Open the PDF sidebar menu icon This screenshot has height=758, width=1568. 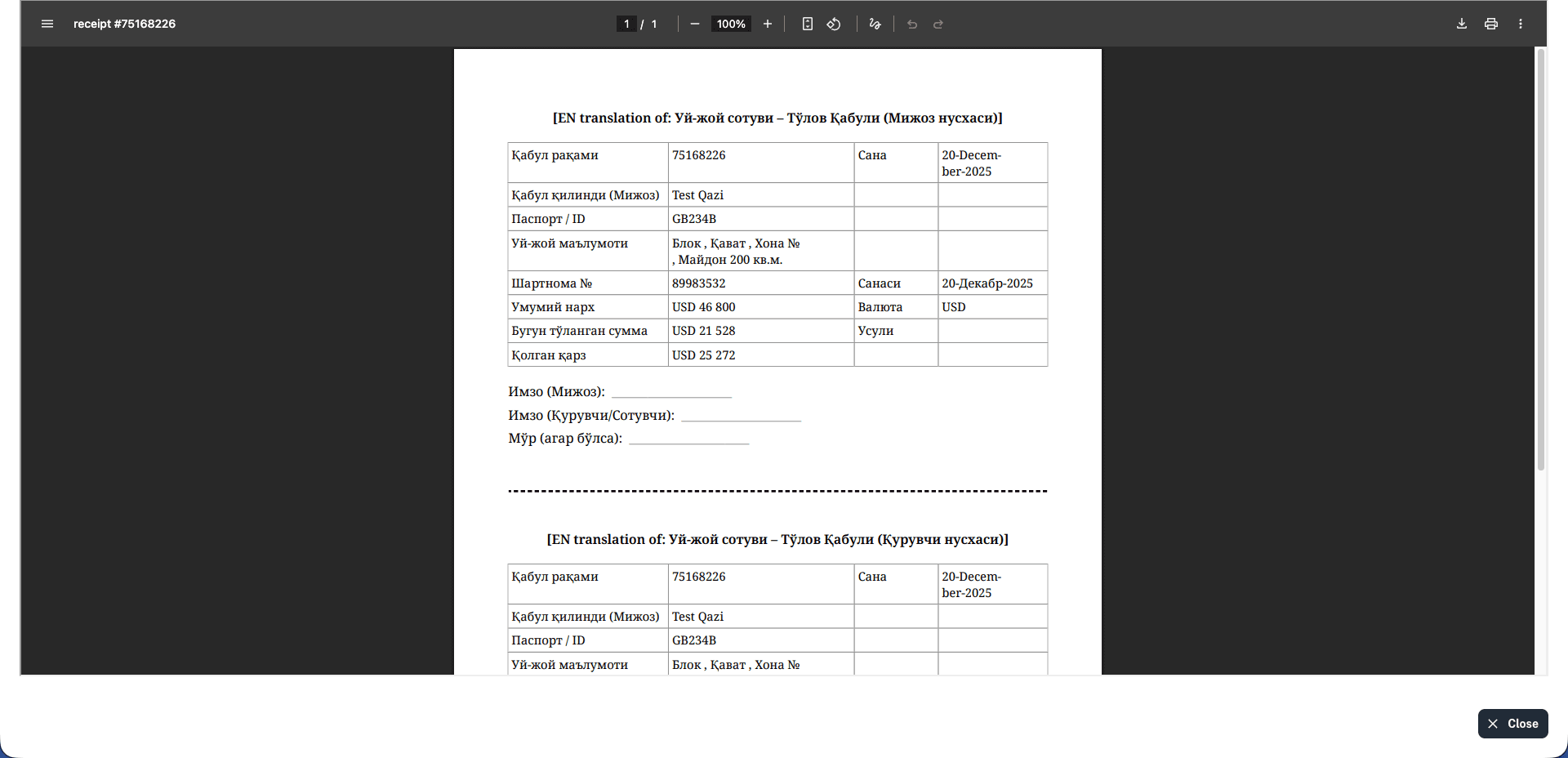tap(47, 24)
